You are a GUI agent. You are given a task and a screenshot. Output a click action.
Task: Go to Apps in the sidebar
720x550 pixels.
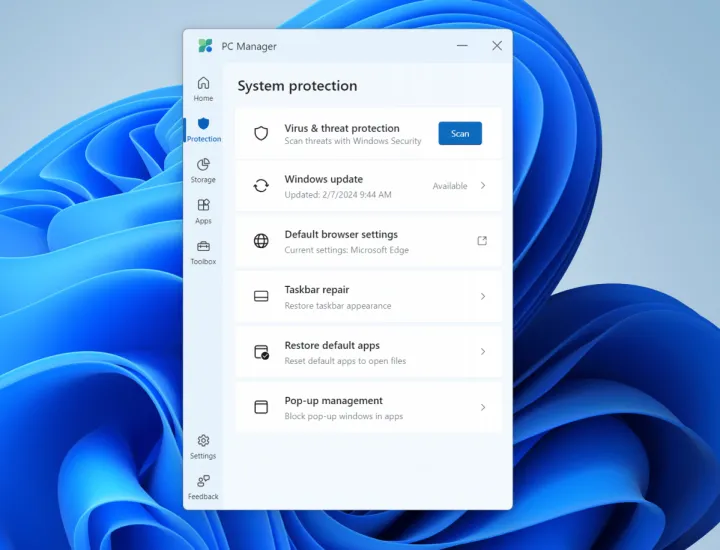[203, 206]
